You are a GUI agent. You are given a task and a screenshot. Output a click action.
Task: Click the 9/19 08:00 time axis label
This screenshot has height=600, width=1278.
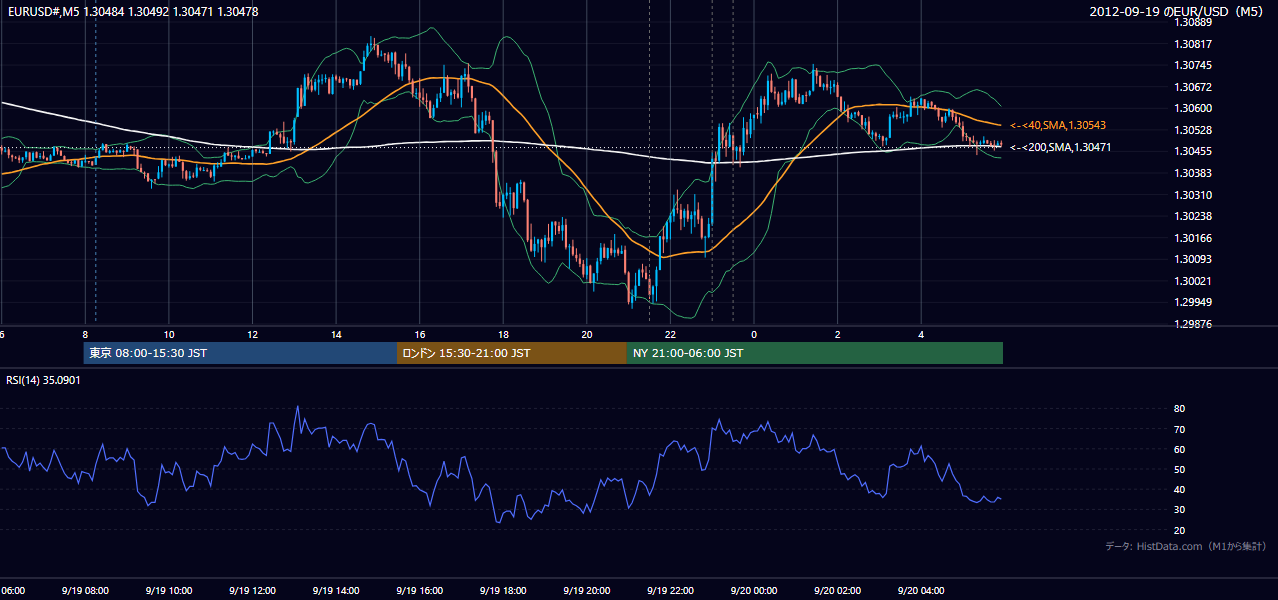[x=84, y=591]
